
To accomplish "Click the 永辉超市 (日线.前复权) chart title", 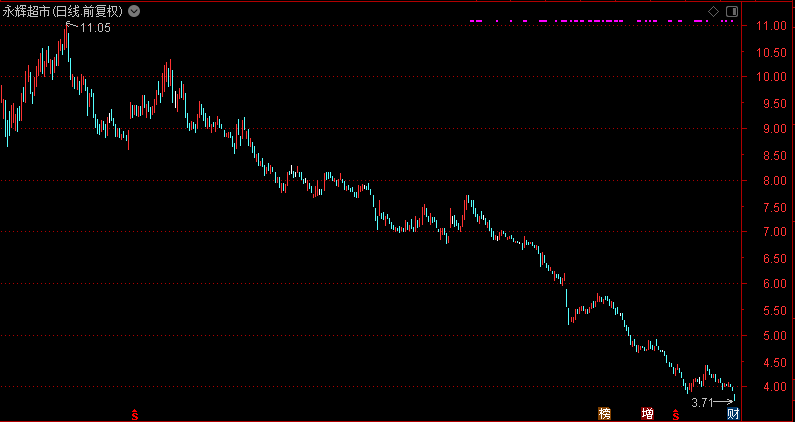I will 62,11.
